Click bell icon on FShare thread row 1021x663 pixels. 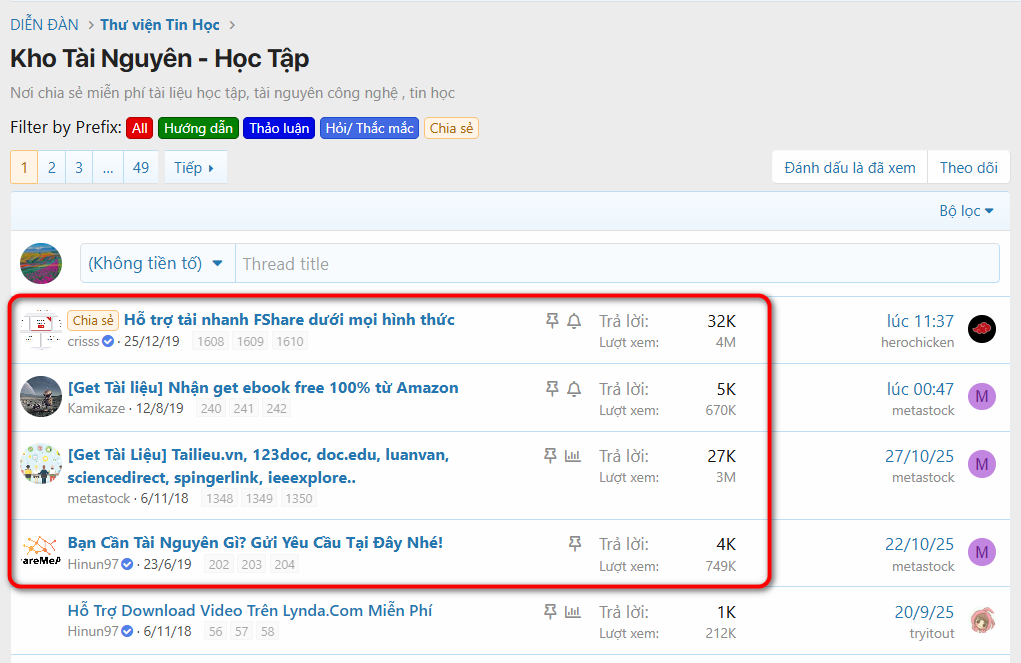coord(574,321)
